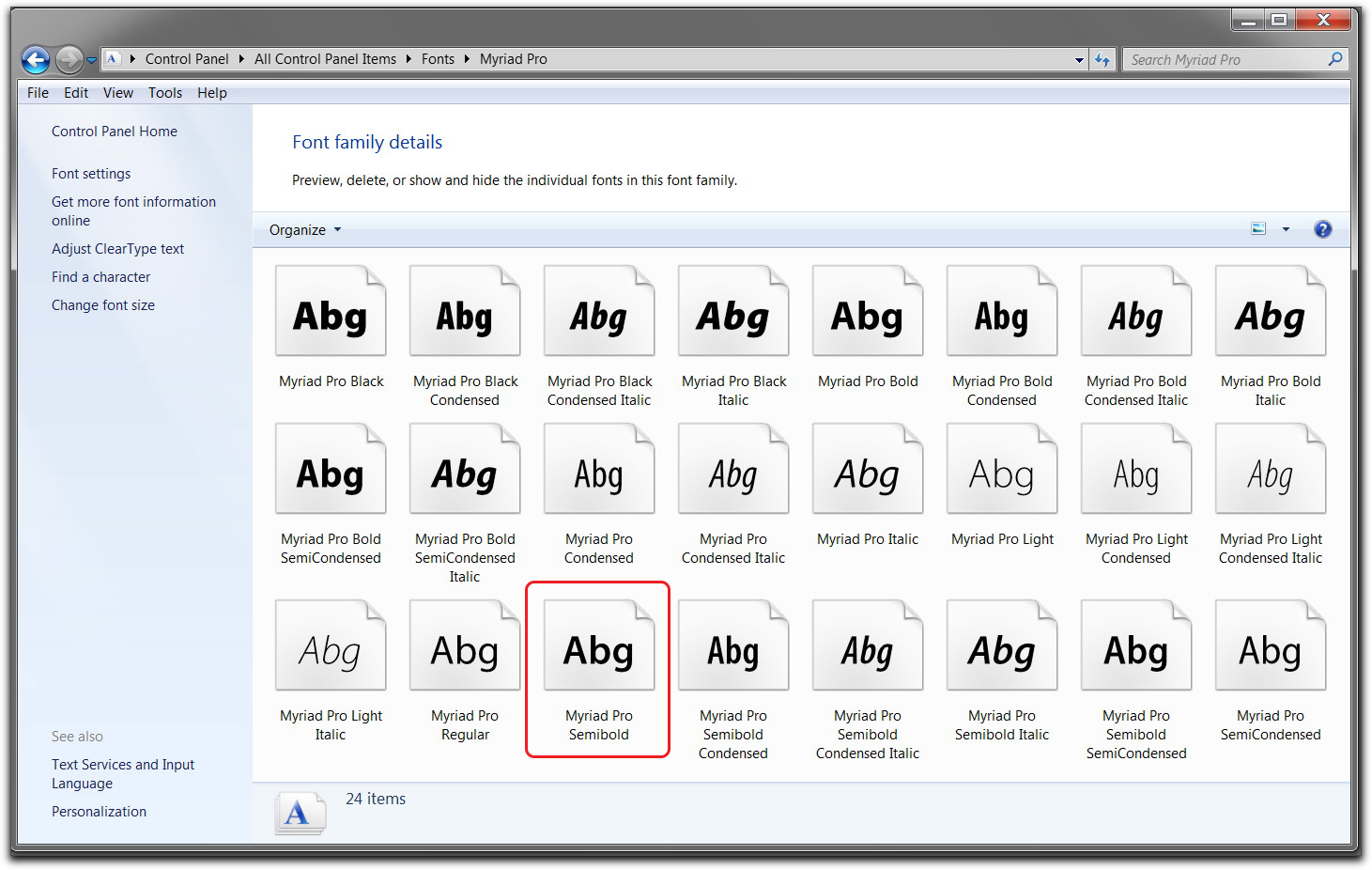Image resolution: width=1372 pixels, height=870 pixels.
Task: Open Personalization link in See also
Action: tap(99, 812)
